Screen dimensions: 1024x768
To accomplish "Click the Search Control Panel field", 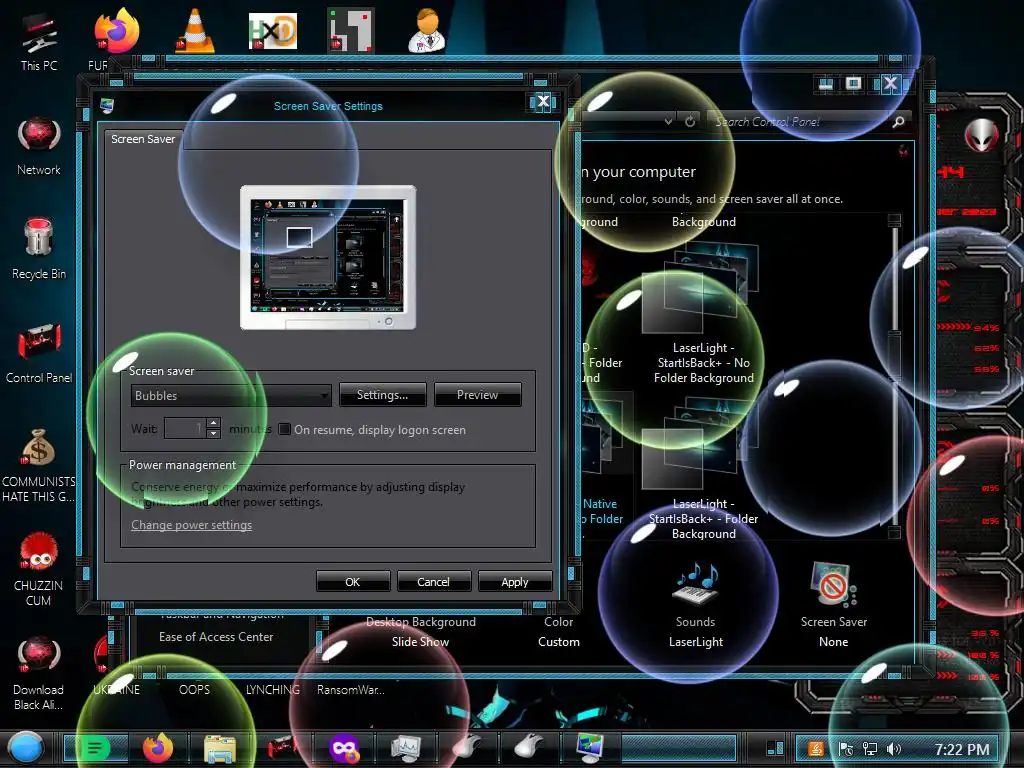I will [800, 121].
